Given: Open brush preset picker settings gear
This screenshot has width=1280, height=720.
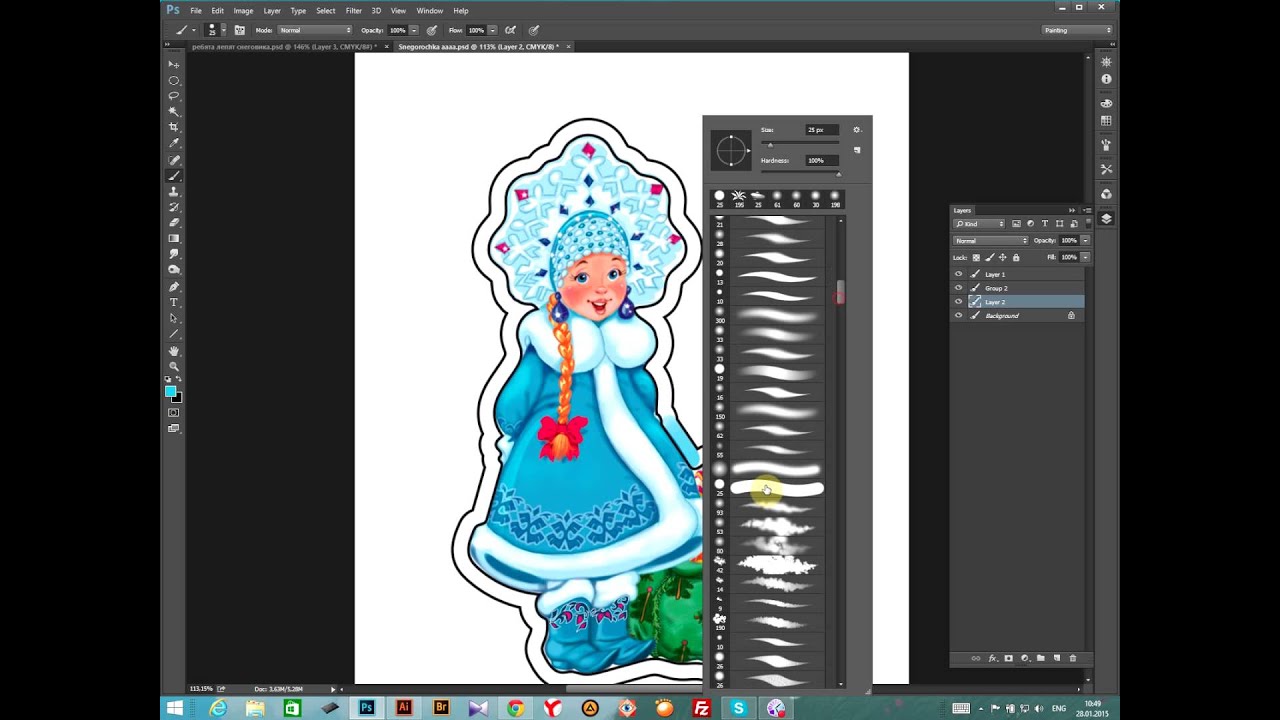Looking at the screenshot, I should tap(857, 130).
